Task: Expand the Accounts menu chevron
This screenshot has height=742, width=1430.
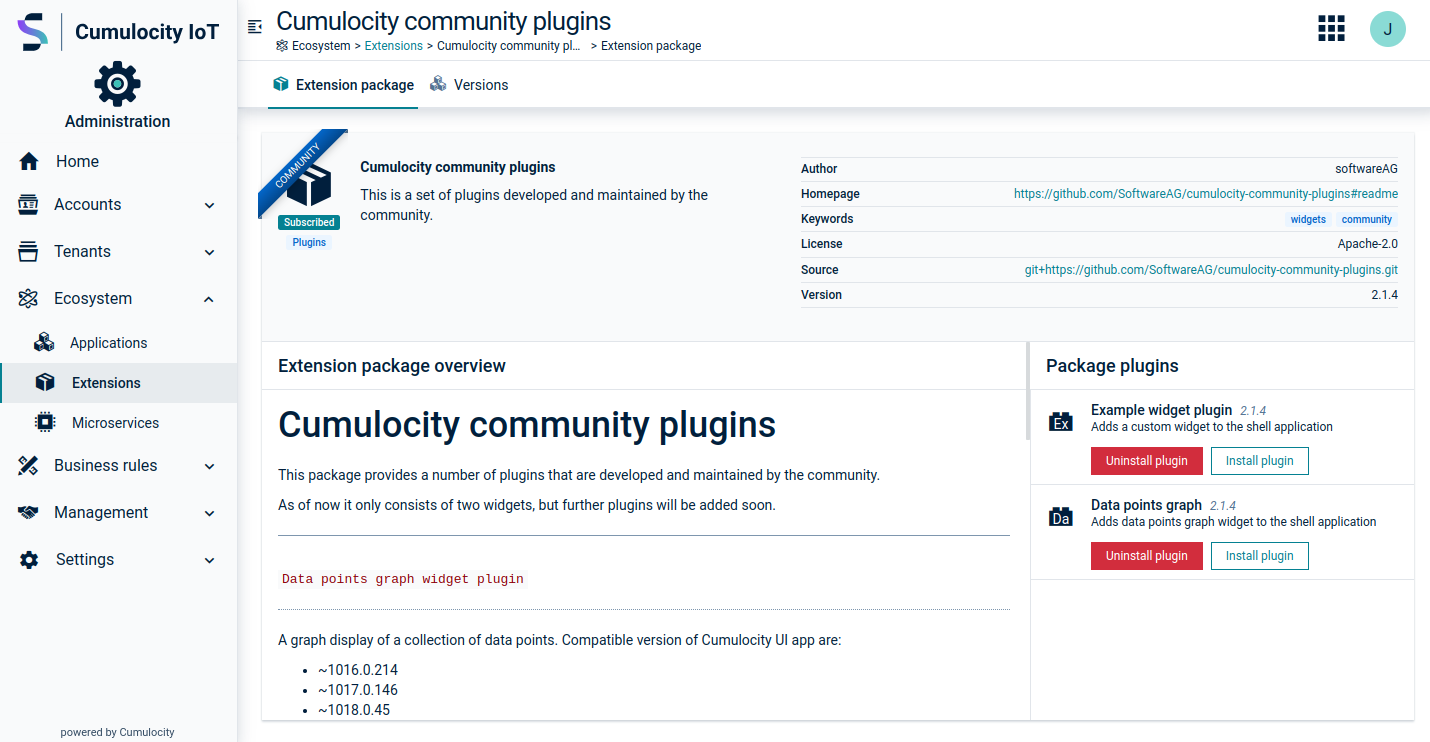Action: 209,205
